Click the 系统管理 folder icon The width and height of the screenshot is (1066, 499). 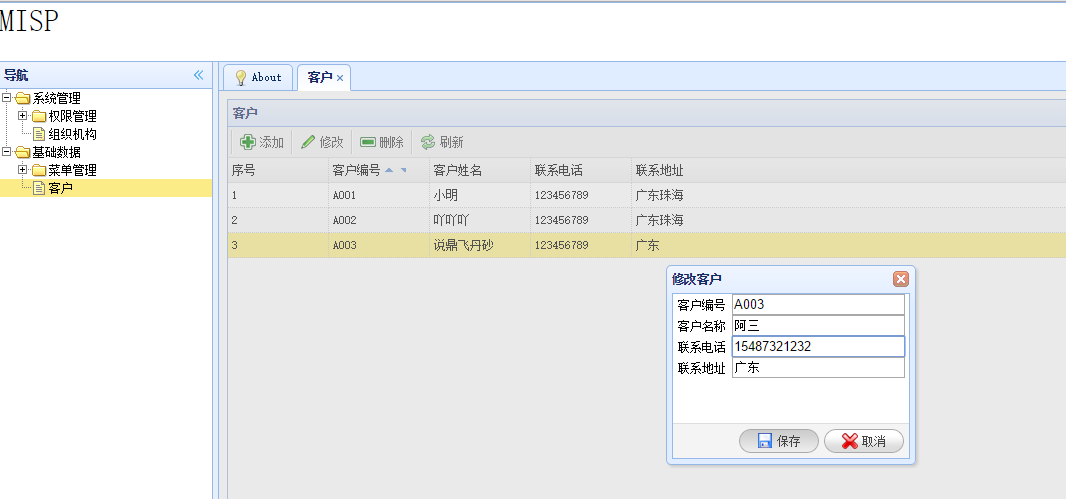tap(22, 98)
